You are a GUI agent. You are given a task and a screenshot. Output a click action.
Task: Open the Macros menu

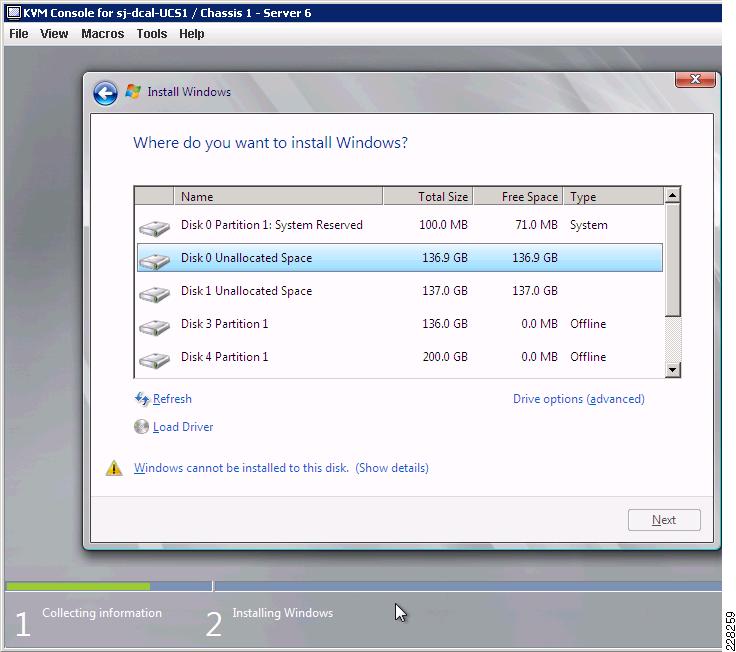click(x=103, y=34)
